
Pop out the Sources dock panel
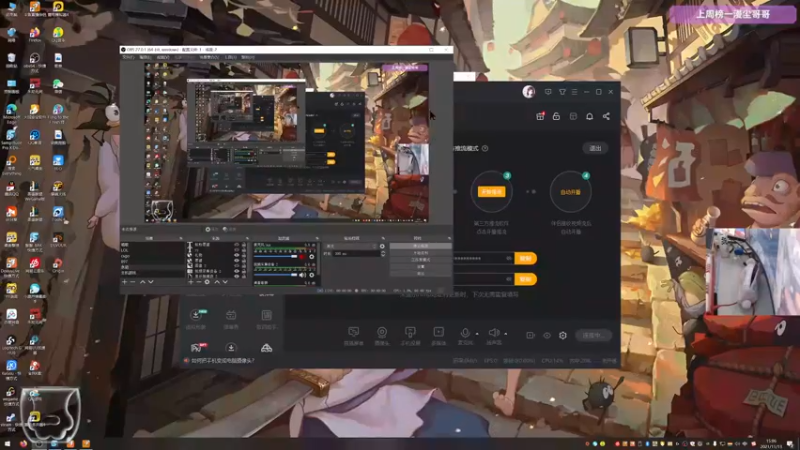click(247, 238)
